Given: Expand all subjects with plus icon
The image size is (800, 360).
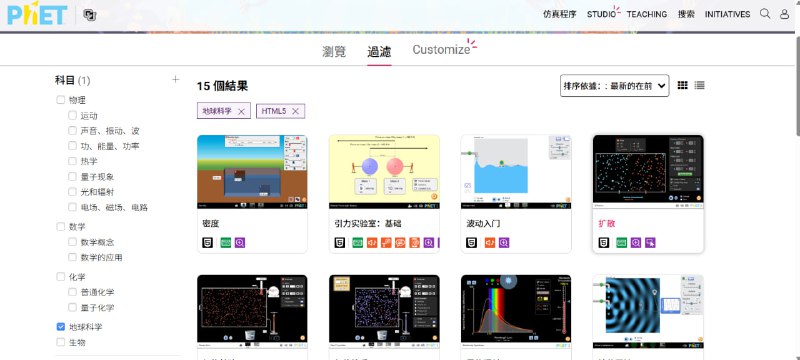Looking at the screenshot, I should tap(176, 80).
